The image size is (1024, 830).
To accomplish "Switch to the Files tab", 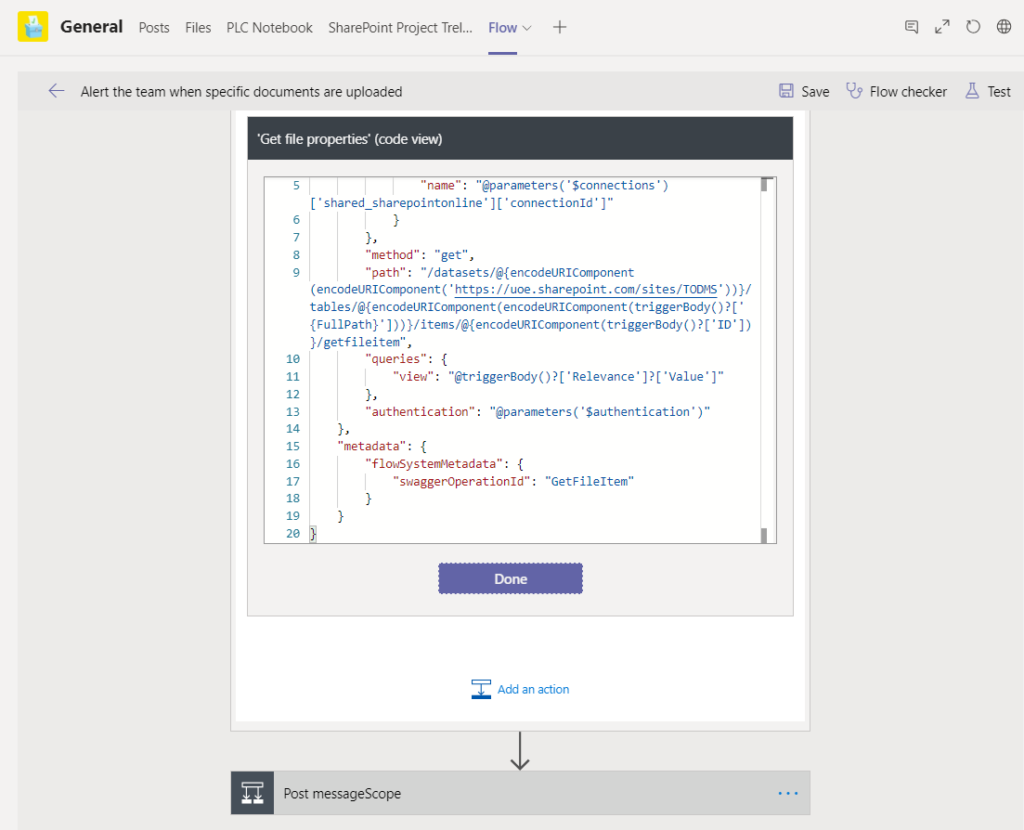I will (198, 28).
